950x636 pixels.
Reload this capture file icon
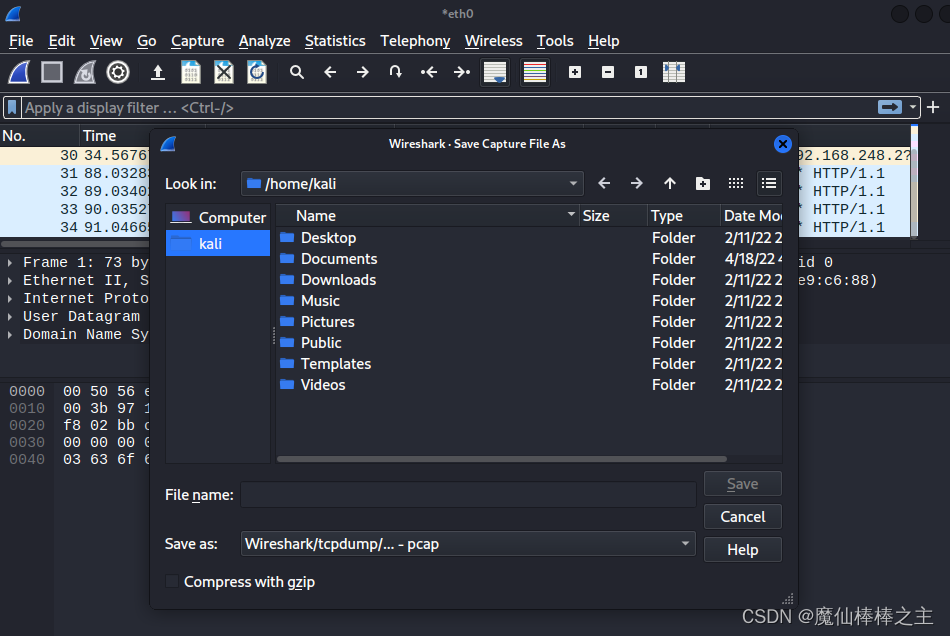click(257, 72)
